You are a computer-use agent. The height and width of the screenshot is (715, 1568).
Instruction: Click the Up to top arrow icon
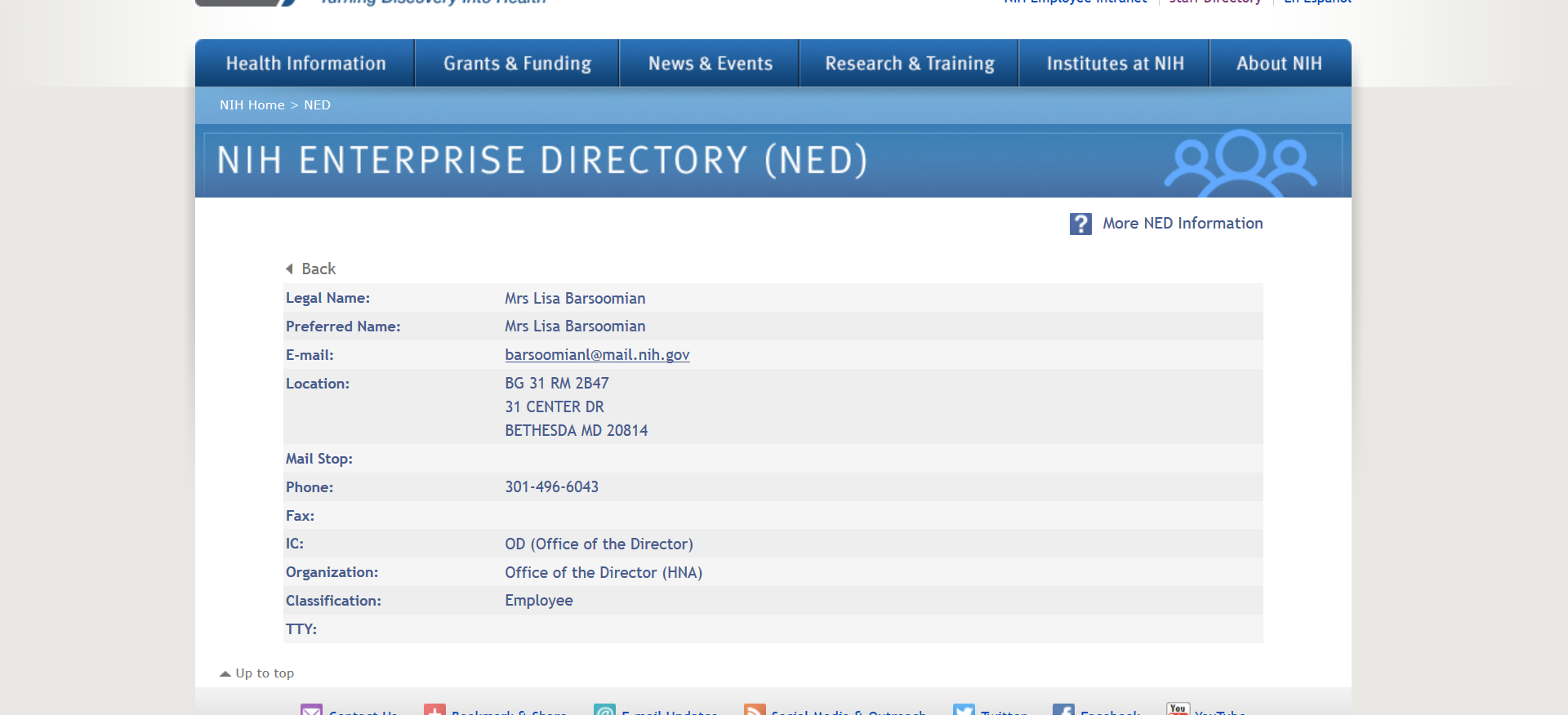click(x=225, y=673)
